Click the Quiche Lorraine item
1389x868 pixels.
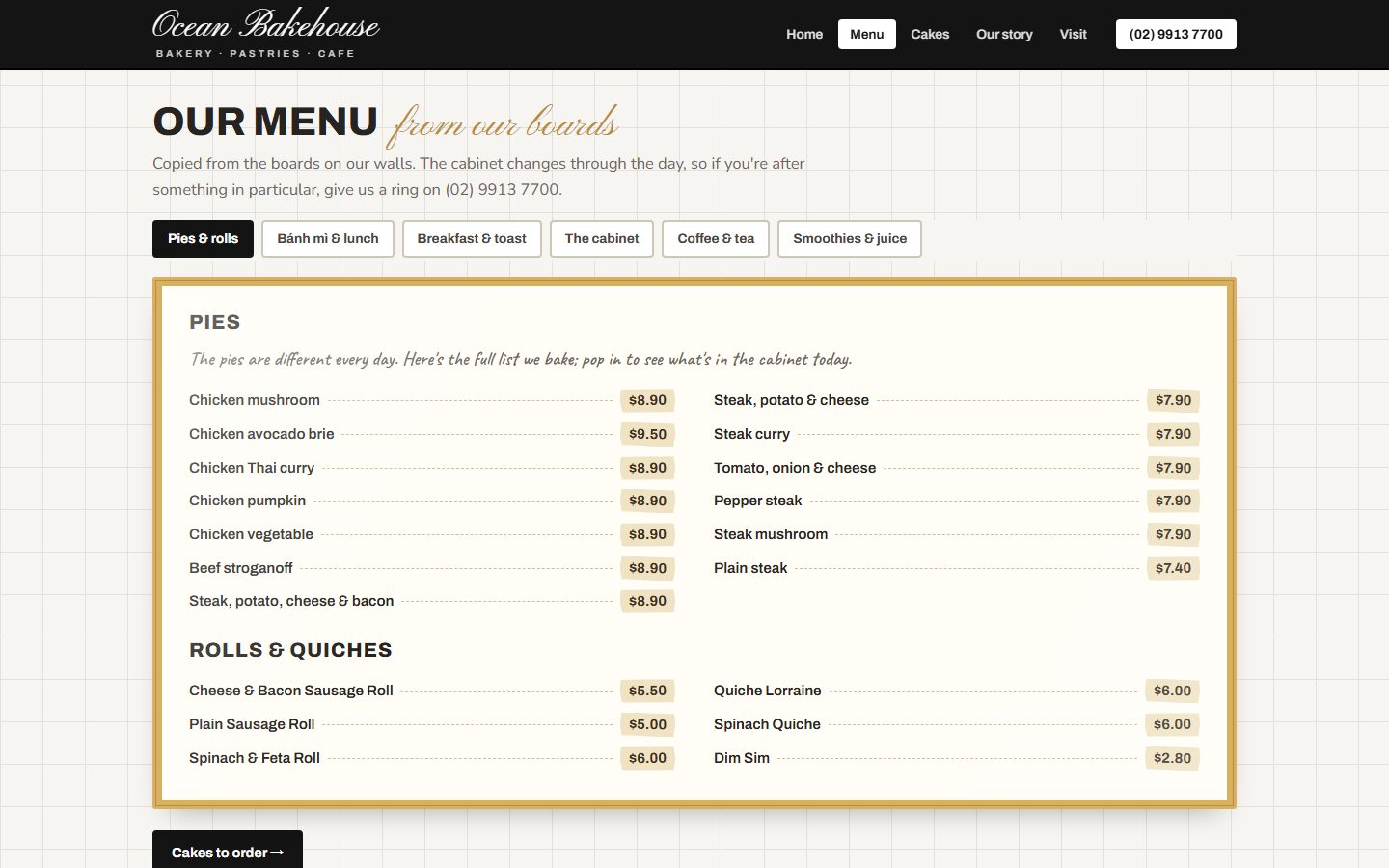click(957, 691)
